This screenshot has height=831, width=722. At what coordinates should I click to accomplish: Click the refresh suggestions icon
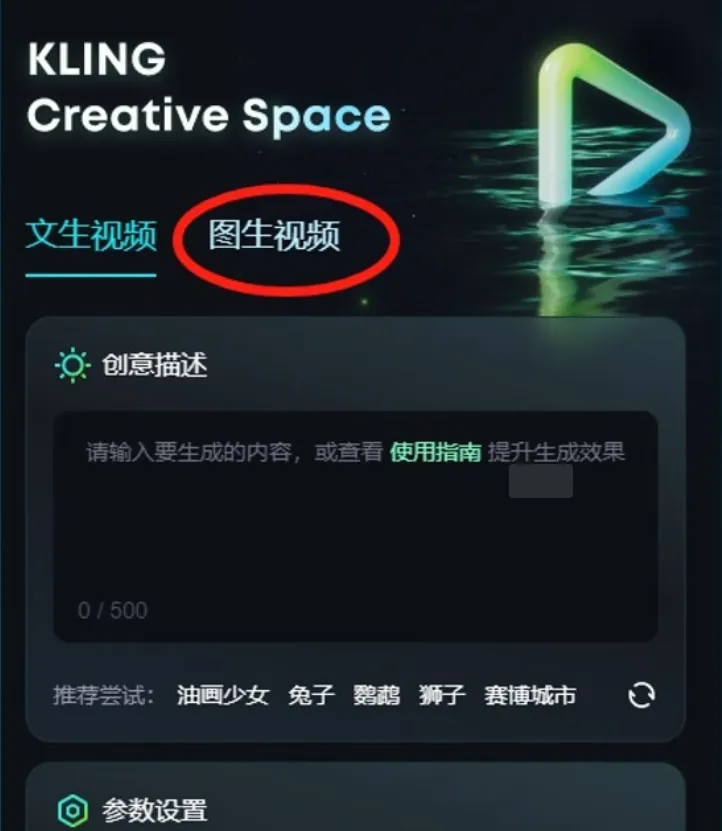click(641, 695)
